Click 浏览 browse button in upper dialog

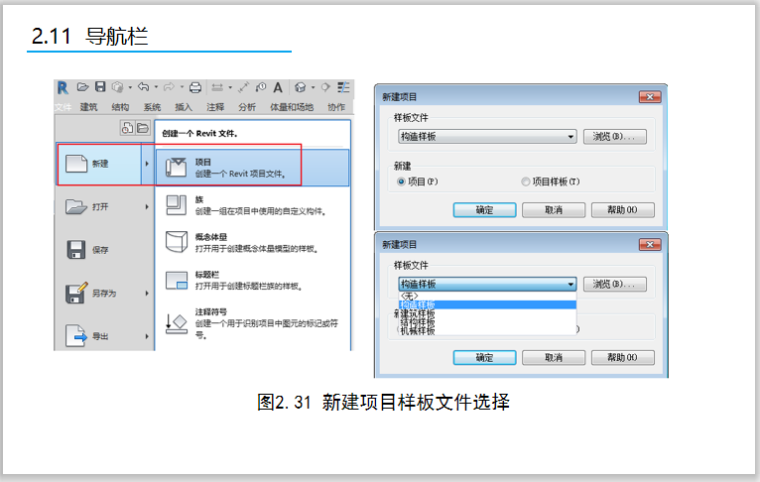pos(614,136)
